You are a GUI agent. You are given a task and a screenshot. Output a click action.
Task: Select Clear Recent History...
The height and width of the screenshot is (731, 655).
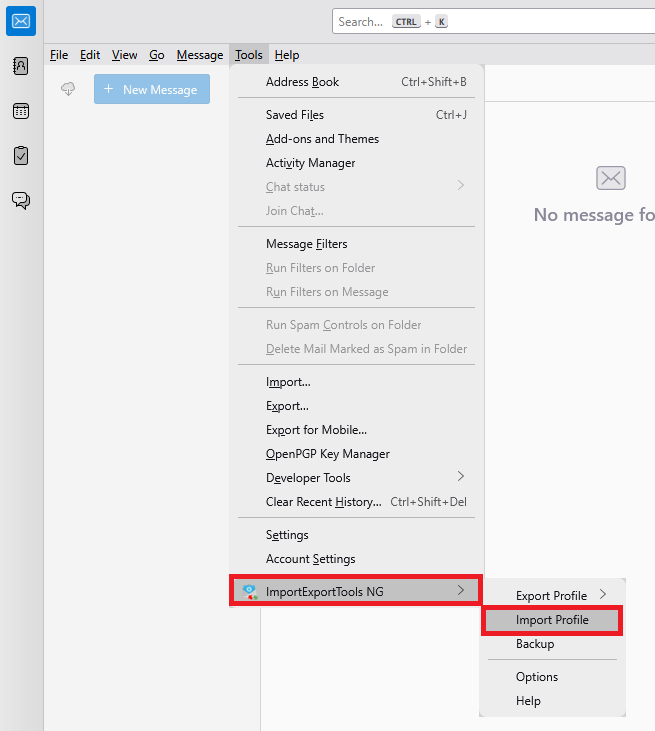tap(357, 502)
